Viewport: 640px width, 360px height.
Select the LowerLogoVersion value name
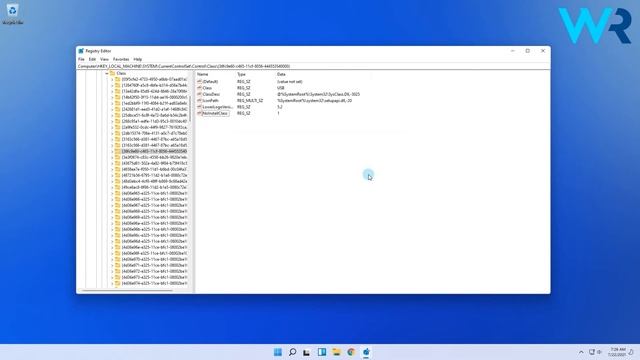218,107
